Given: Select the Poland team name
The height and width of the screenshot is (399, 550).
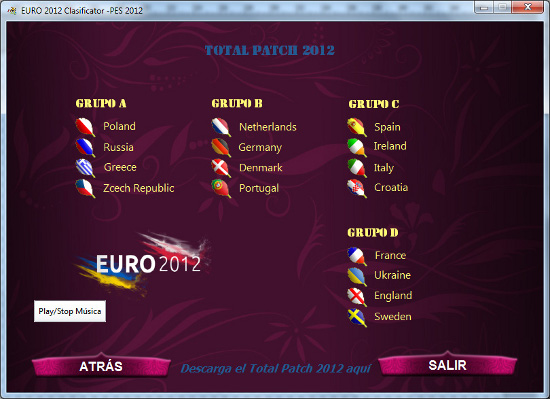Looking at the screenshot, I should click(119, 126).
